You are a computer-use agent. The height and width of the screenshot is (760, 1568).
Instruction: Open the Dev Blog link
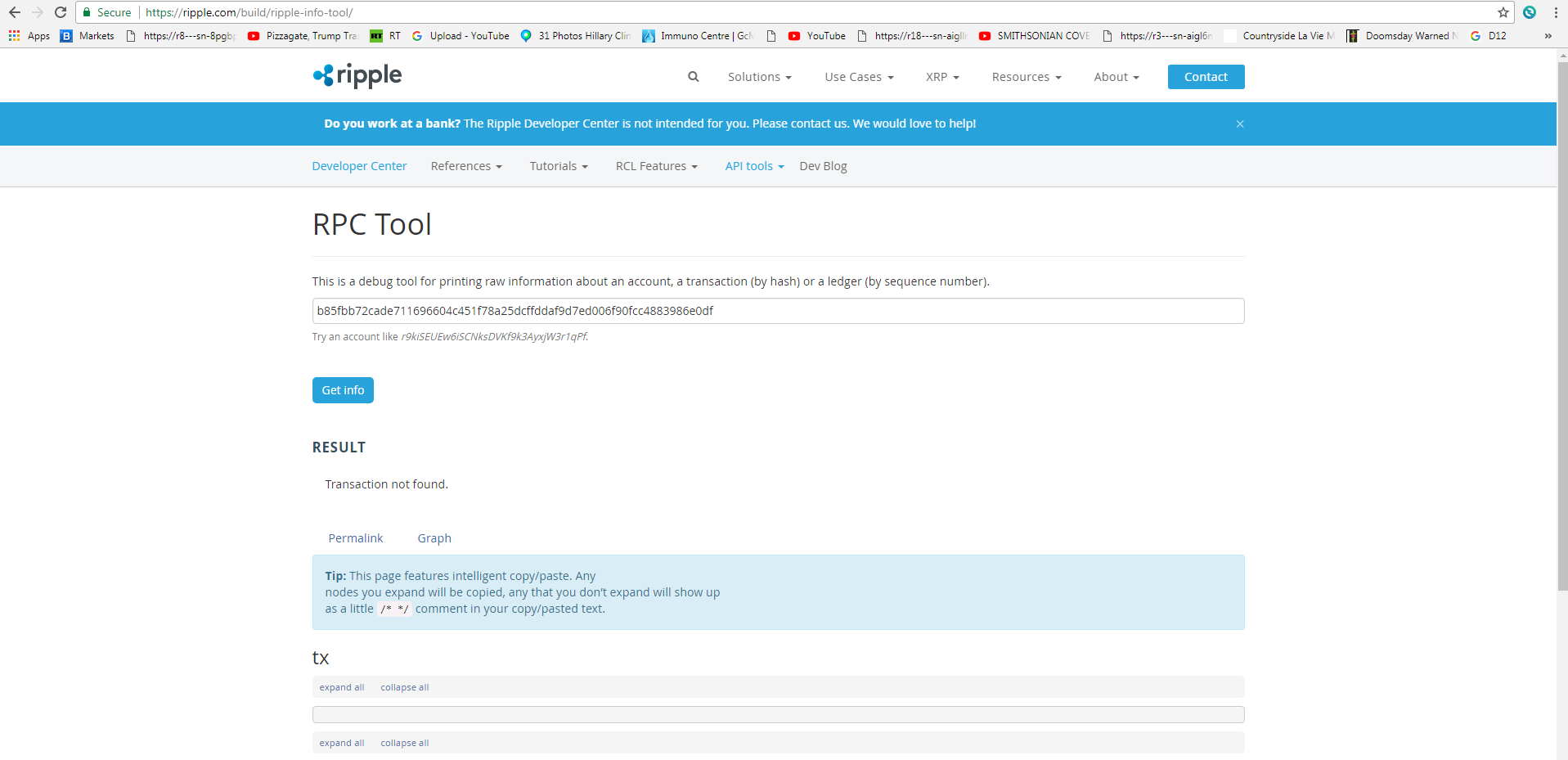823,166
